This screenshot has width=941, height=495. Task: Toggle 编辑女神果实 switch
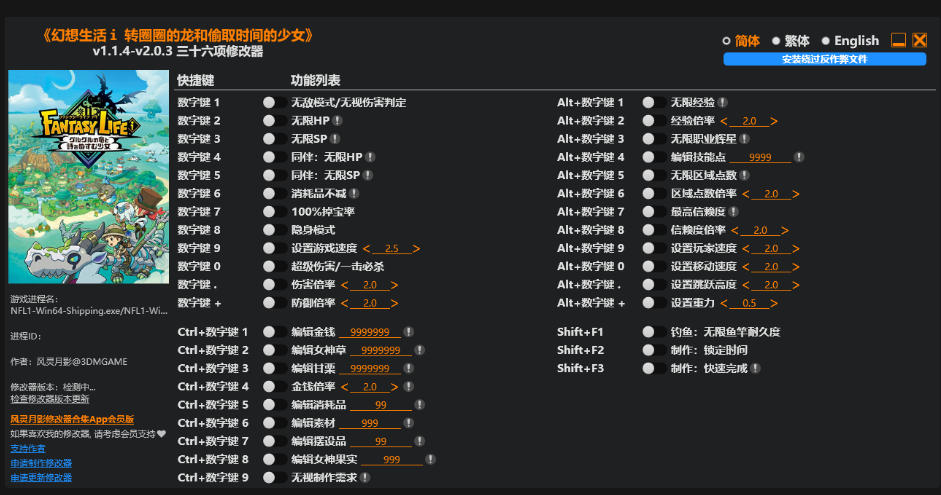pos(274,460)
